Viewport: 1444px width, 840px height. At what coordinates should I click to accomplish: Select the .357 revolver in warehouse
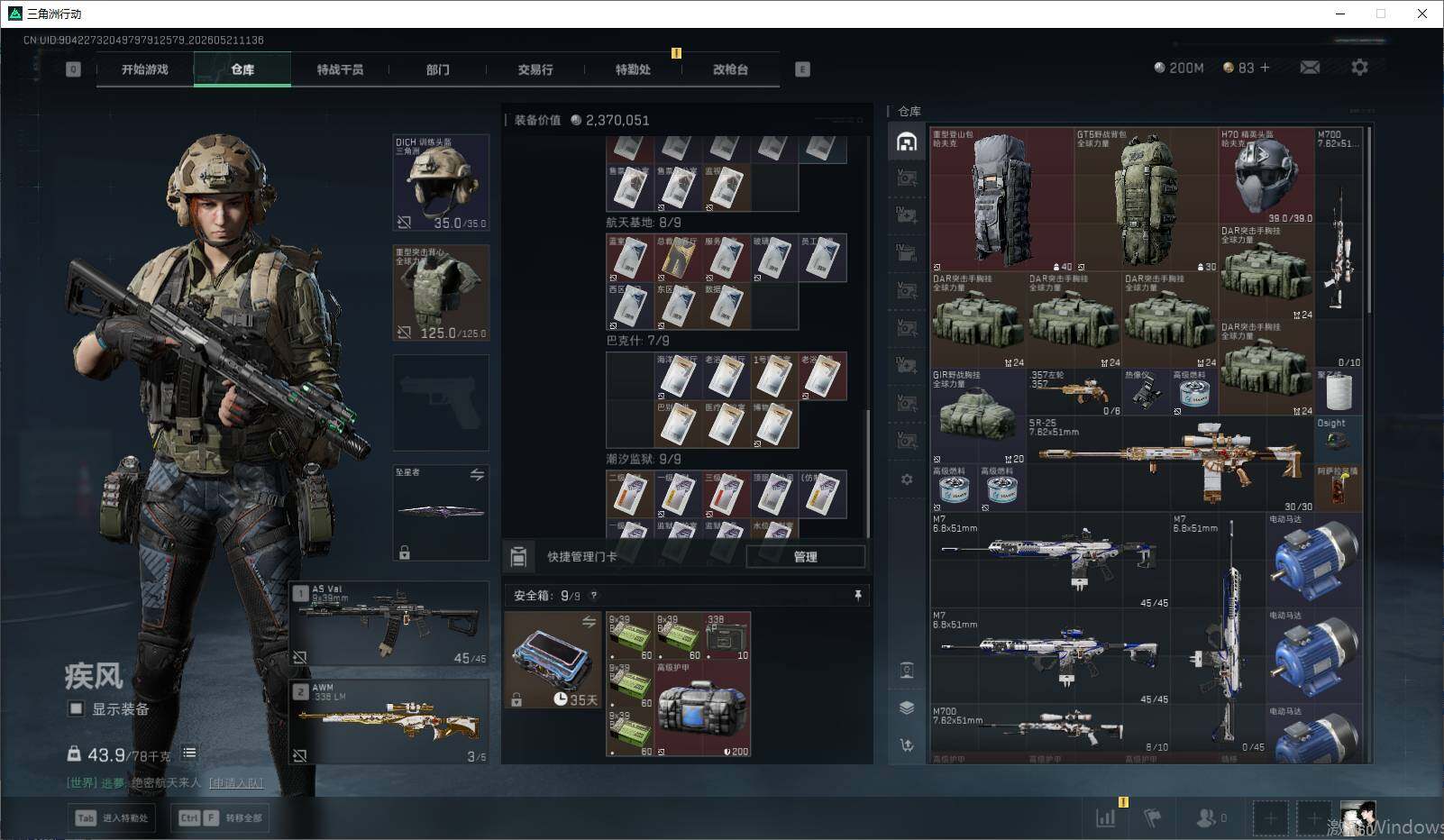1074,392
